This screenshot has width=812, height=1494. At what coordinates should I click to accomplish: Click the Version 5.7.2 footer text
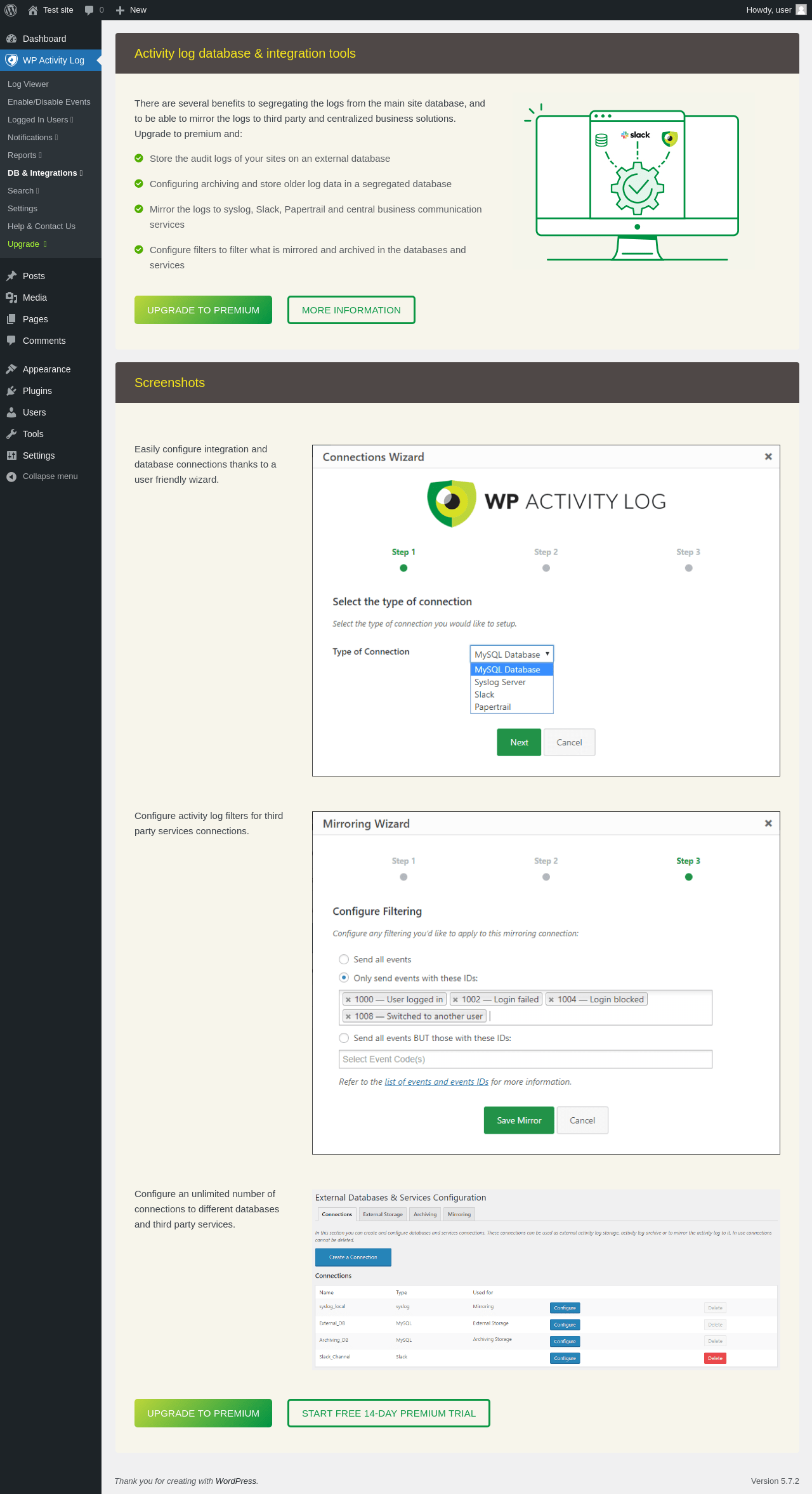tap(775, 1481)
